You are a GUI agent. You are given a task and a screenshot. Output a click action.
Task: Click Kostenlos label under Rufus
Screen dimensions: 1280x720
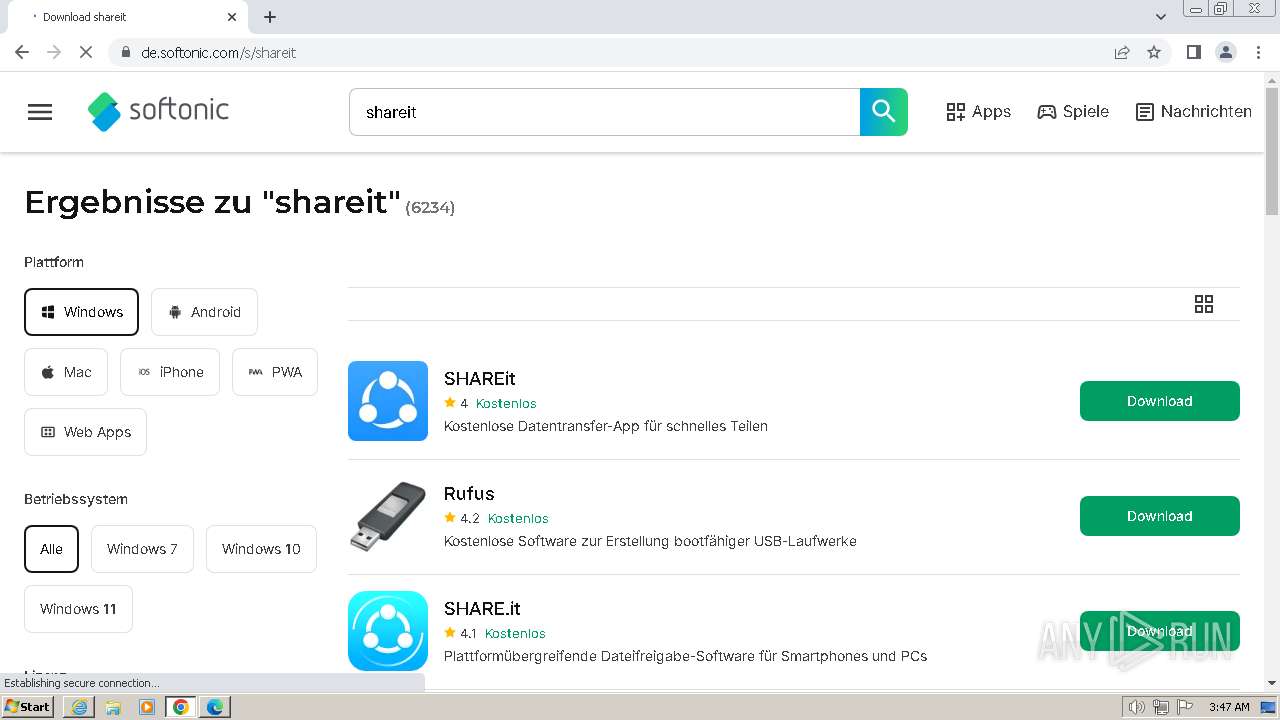518,519
